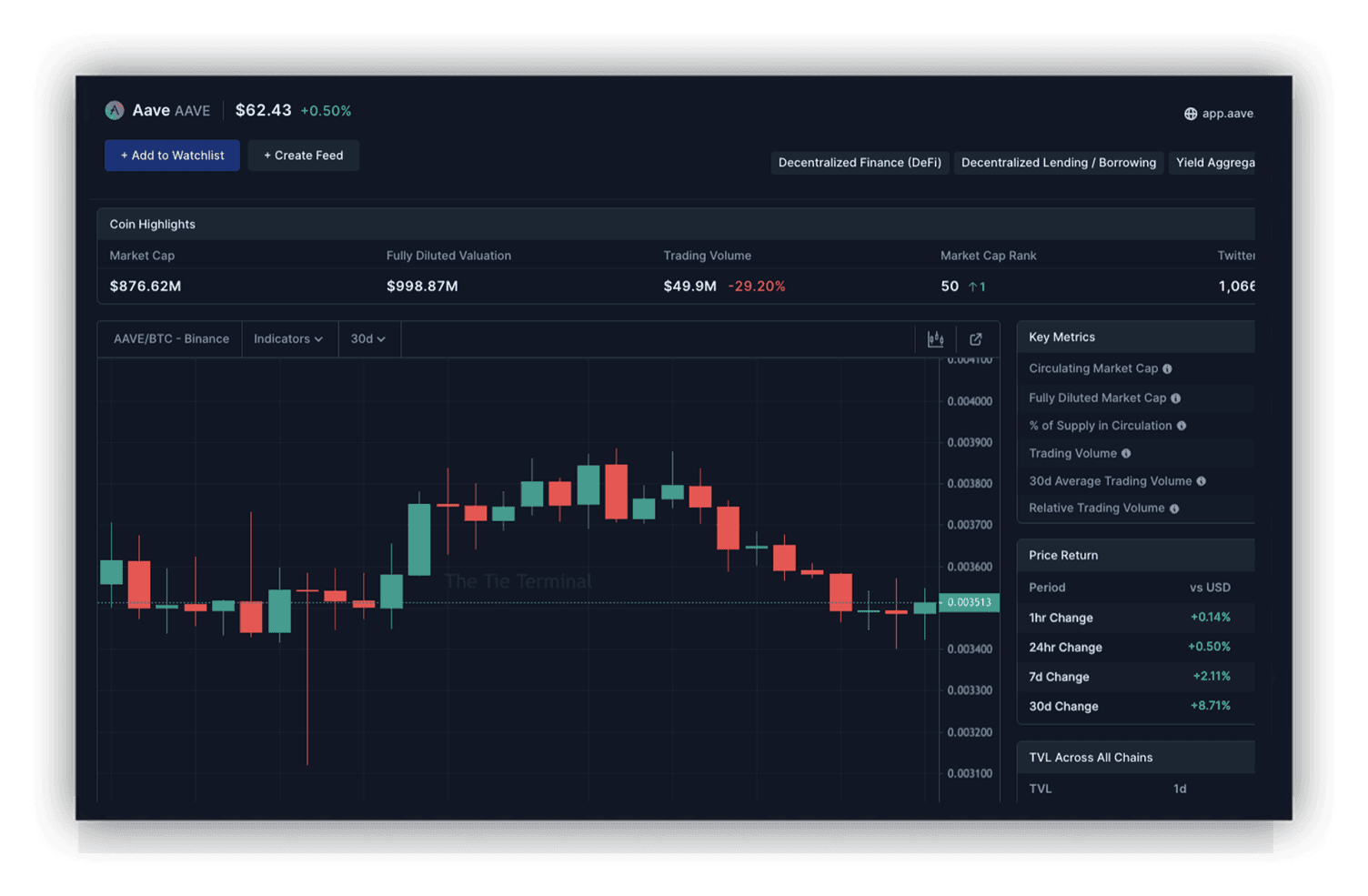Select the Yield Aggrega tag
This screenshot has height=896, width=1368.
pos(1212,163)
